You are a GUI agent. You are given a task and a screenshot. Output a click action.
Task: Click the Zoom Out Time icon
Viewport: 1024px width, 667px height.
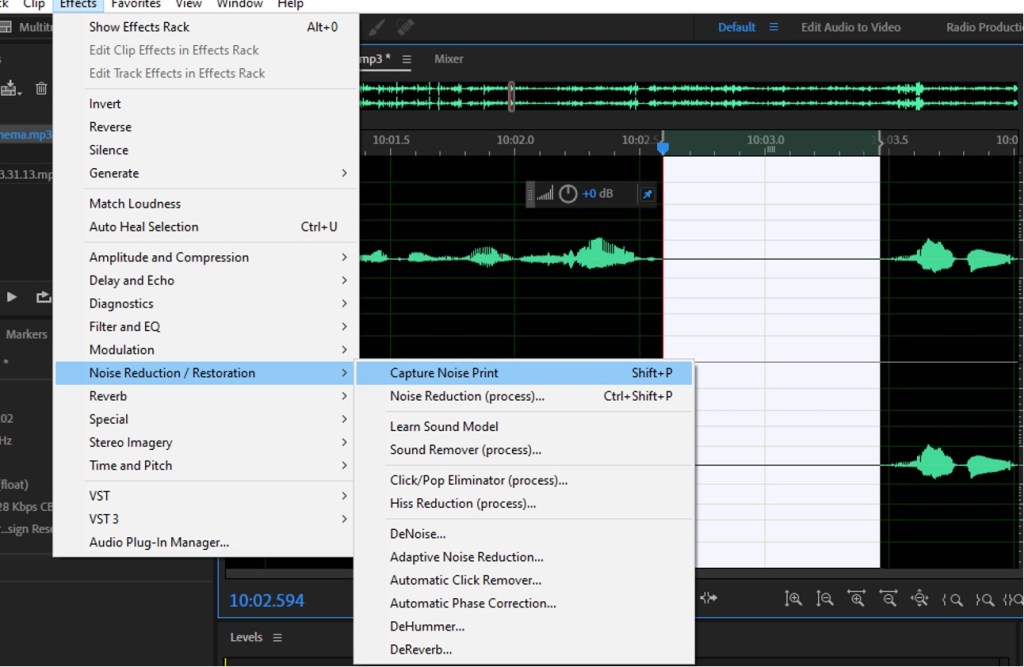[x=889, y=599]
